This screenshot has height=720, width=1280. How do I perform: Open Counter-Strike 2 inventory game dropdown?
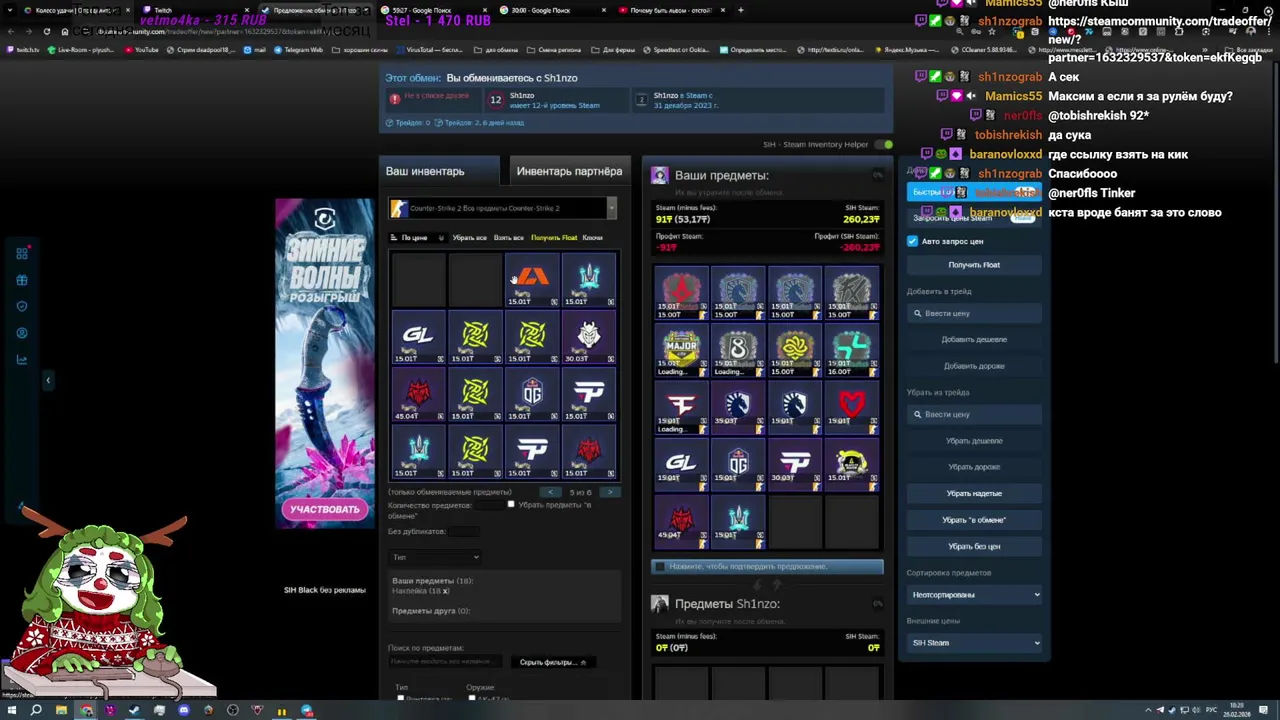pos(503,208)
